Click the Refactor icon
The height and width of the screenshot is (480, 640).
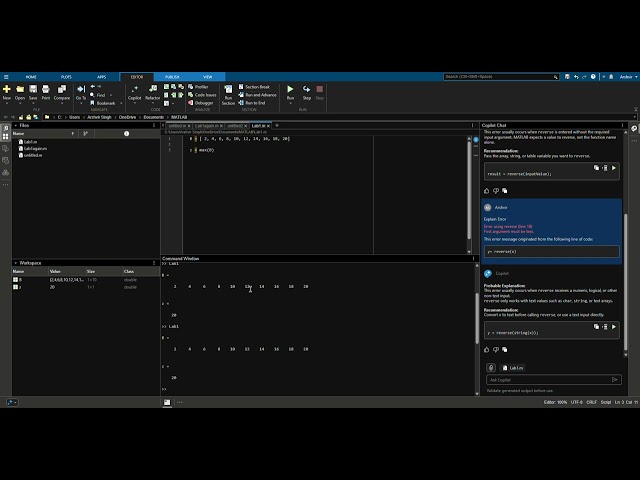(x=153, y=89)
